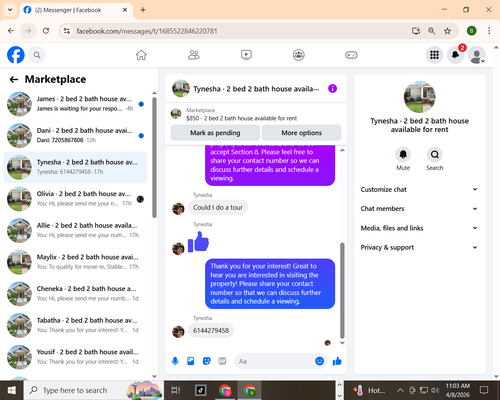Go back from Marketplace with the arrow

coord(14,79)
